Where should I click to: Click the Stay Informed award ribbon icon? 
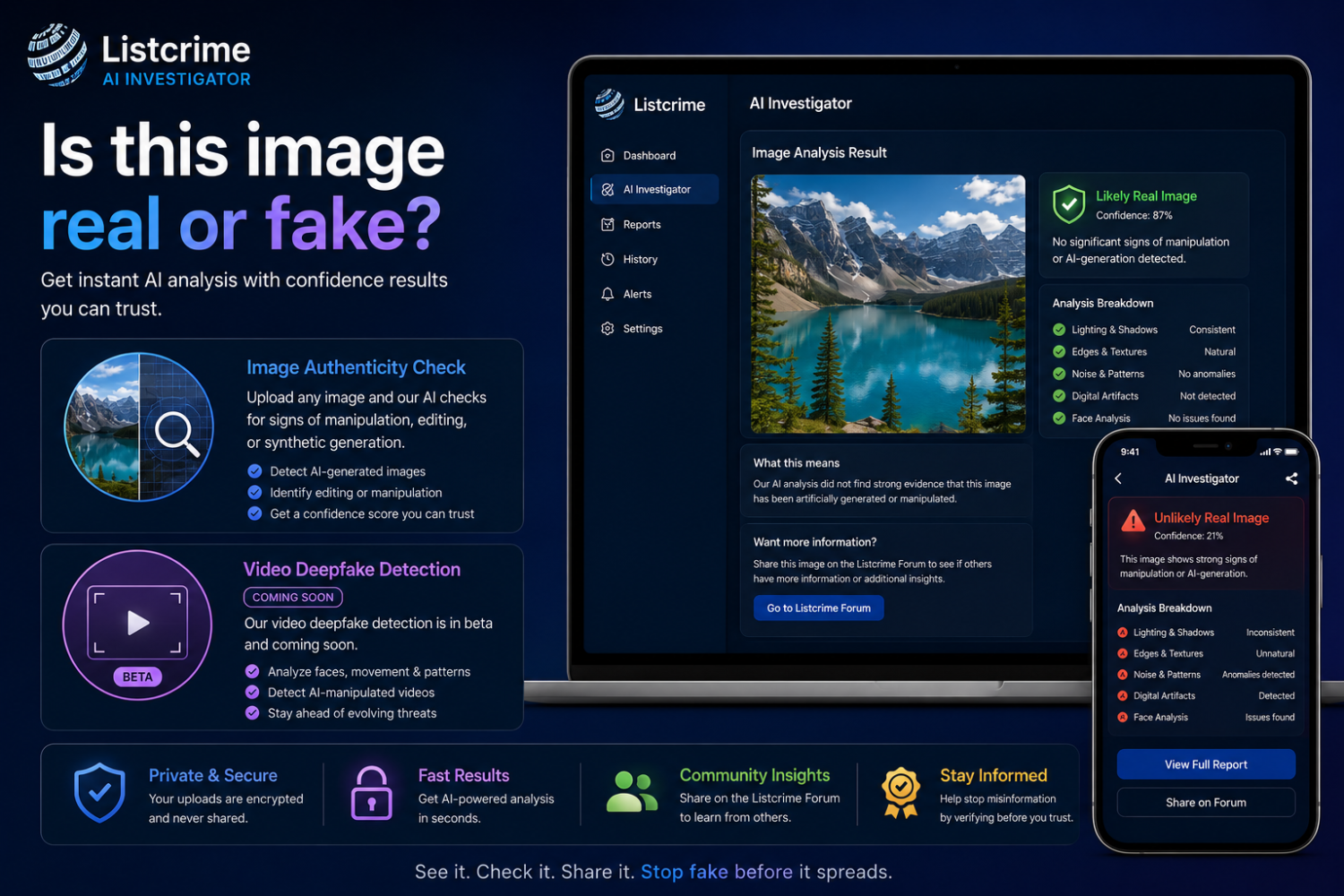[900, 793]
